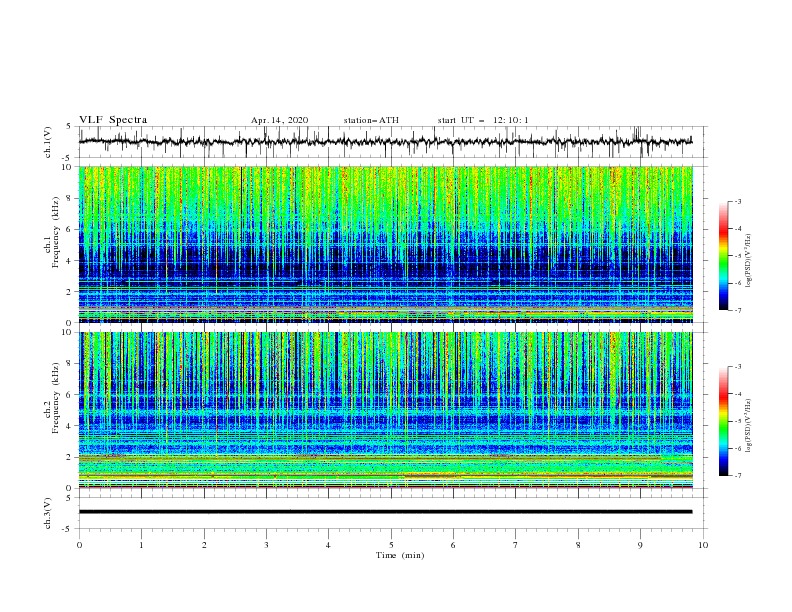This screenshot has width=792, height=612.
Task: Click the "ch.1(V)" axis label
Action: click(x=48, y=142)
